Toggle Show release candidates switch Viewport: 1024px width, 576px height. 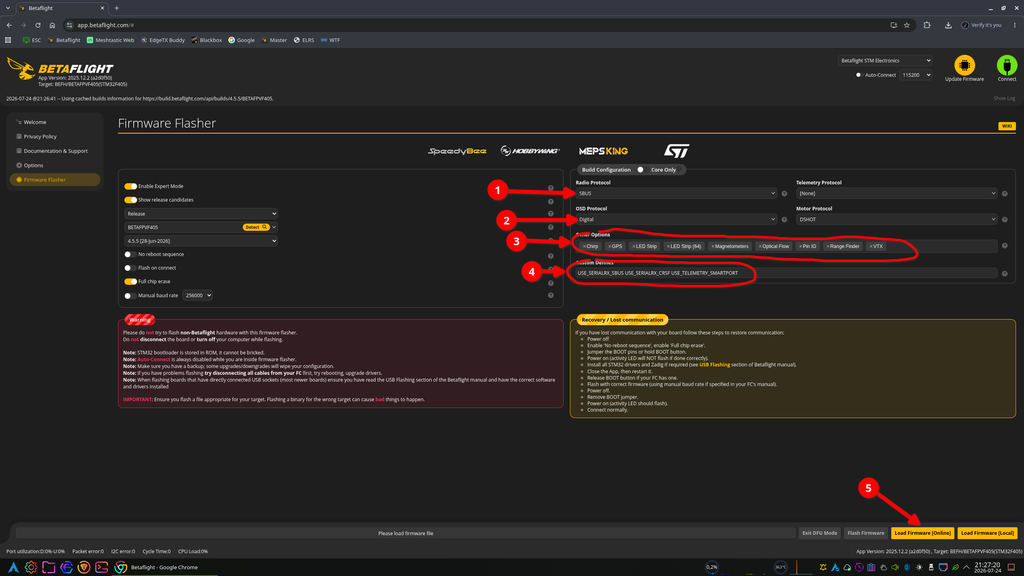[x=131, y=200]
